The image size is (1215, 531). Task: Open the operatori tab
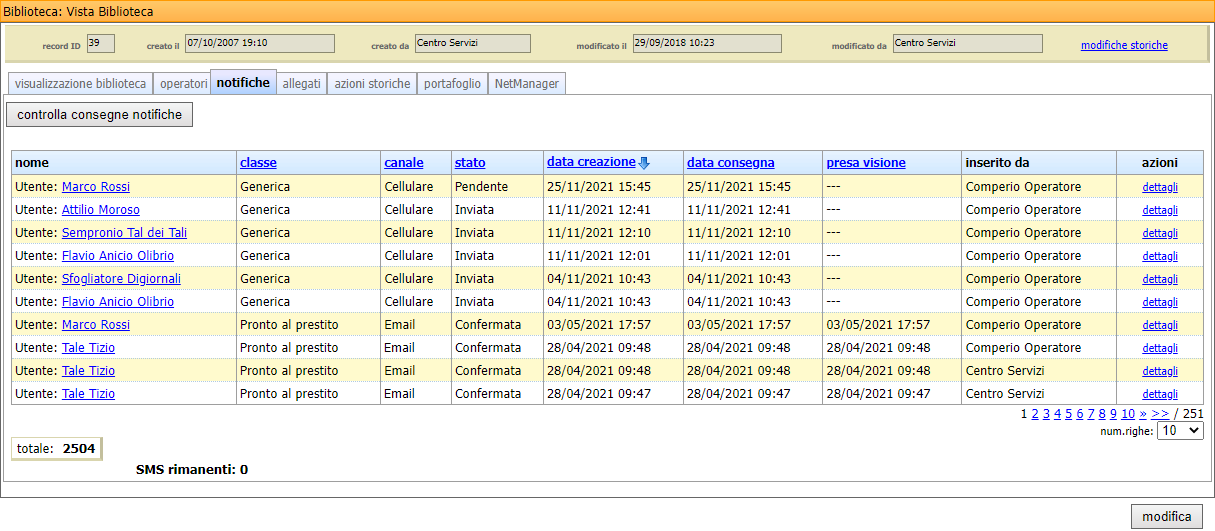coord(184,84)
